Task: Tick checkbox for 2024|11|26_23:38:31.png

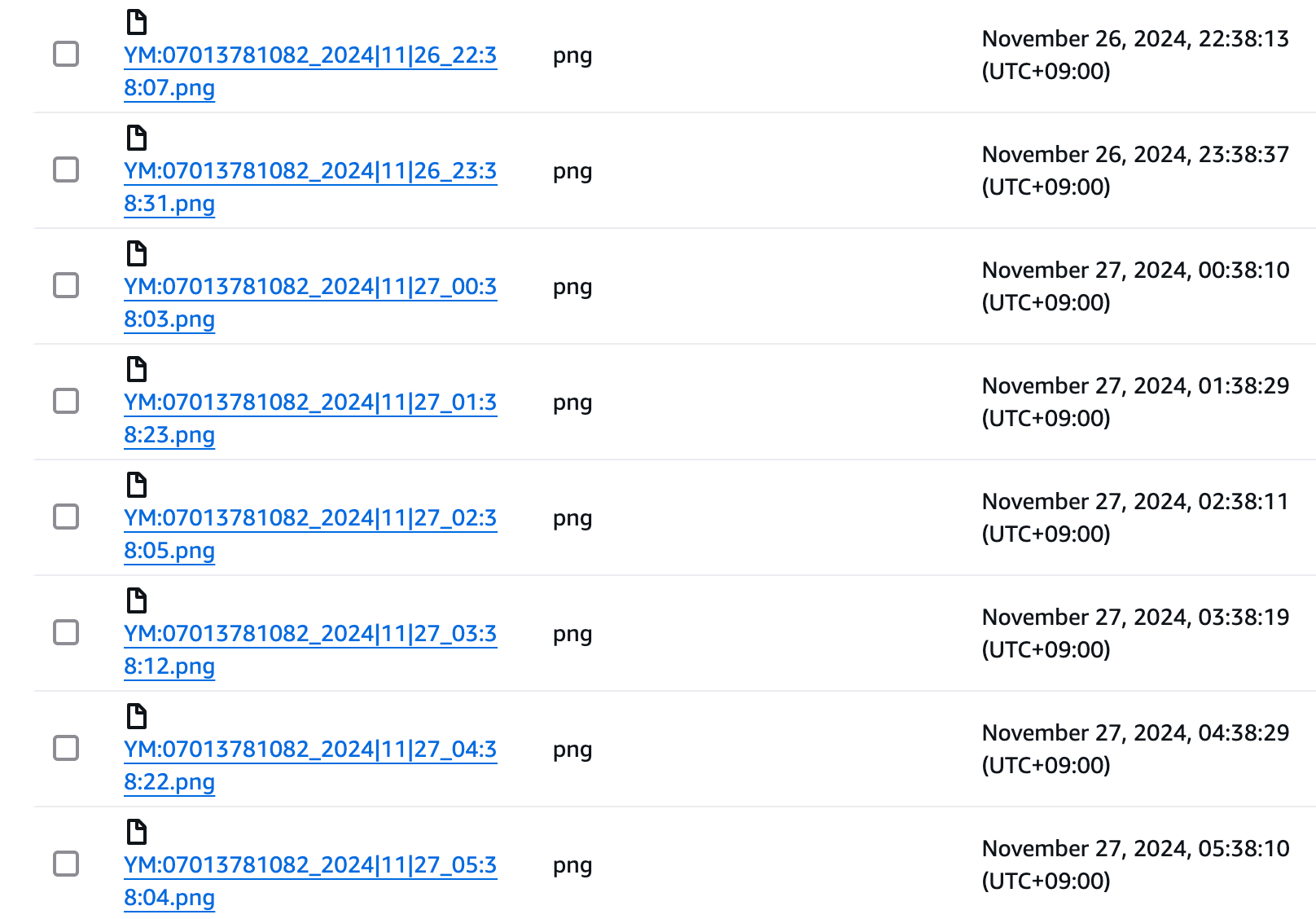Action: point(66,169)
